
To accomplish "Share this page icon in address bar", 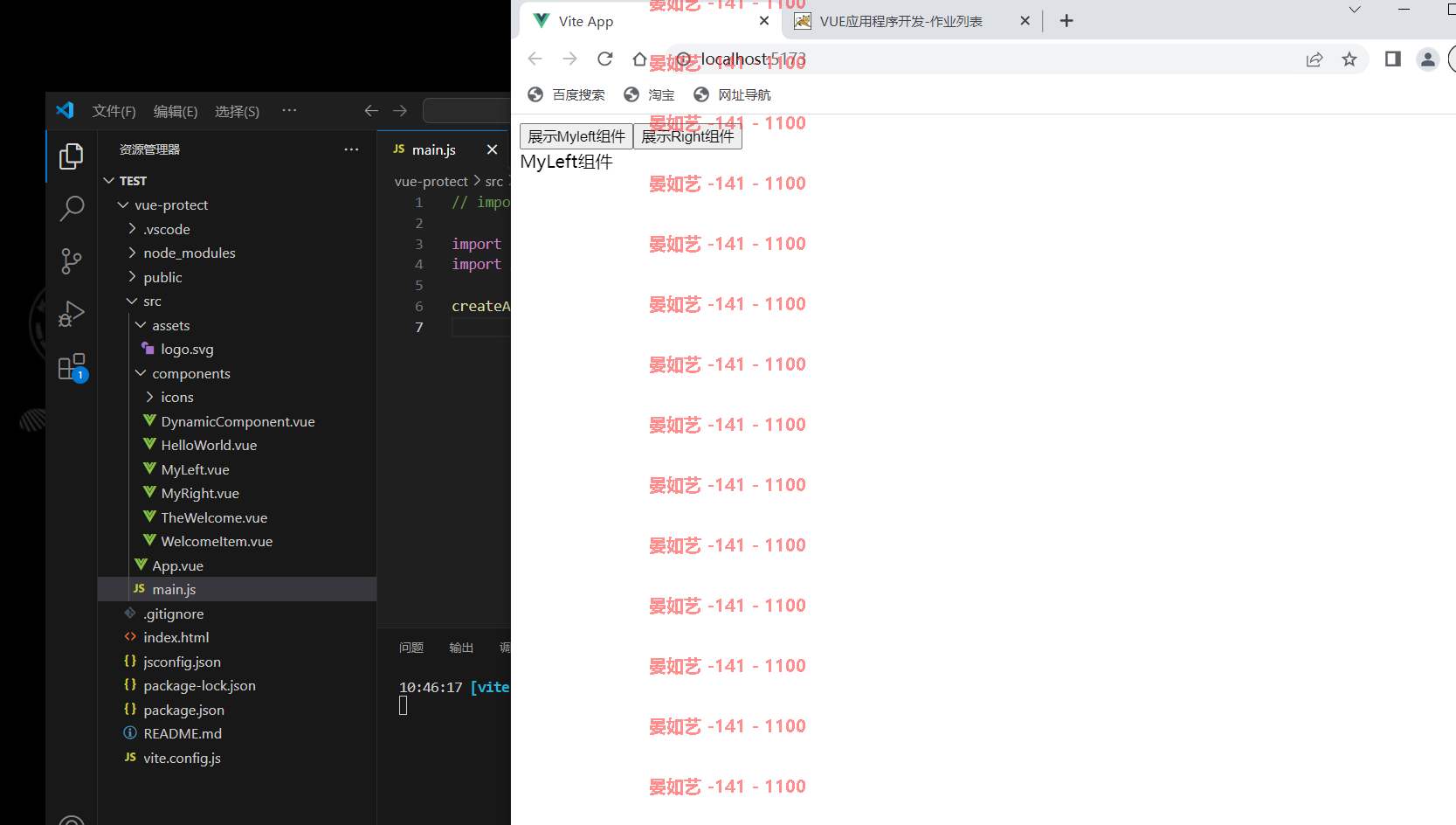I will point(1315,59).
